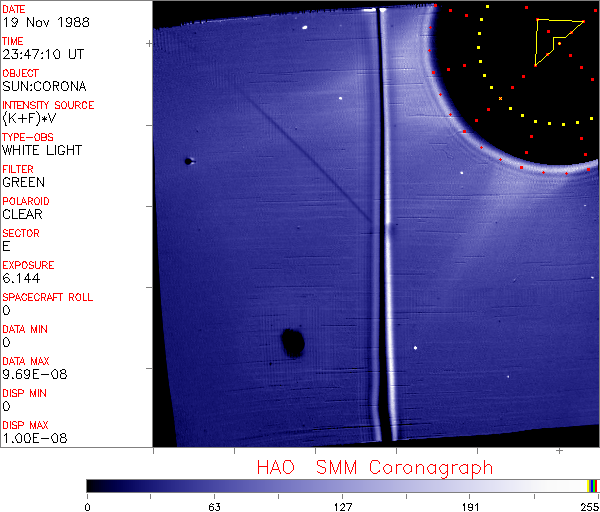This screenshot has height=512, width=600.
Task: Click the red TIME label
Action: [13, 41]
